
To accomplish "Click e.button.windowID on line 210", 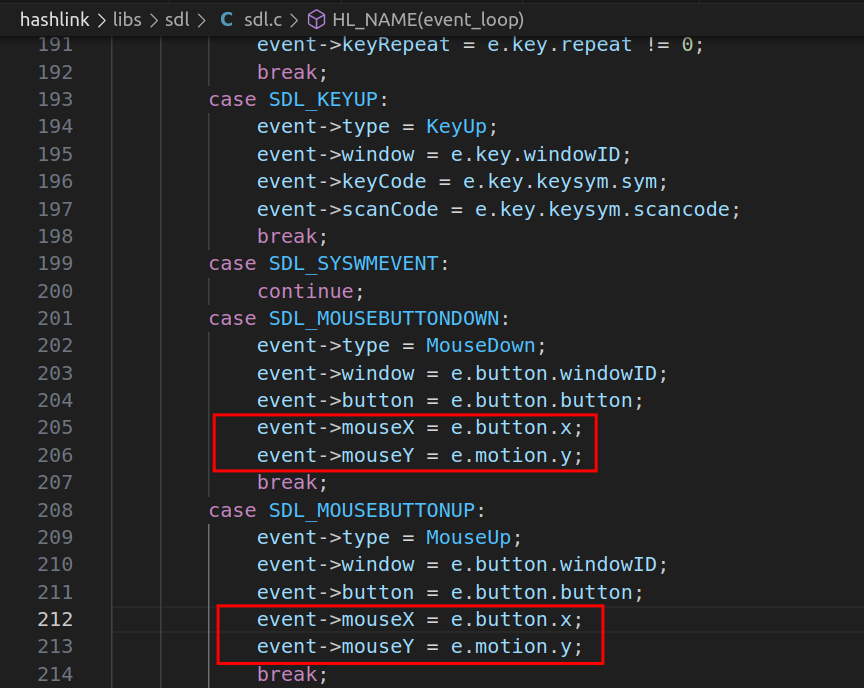I will point(554,565).
